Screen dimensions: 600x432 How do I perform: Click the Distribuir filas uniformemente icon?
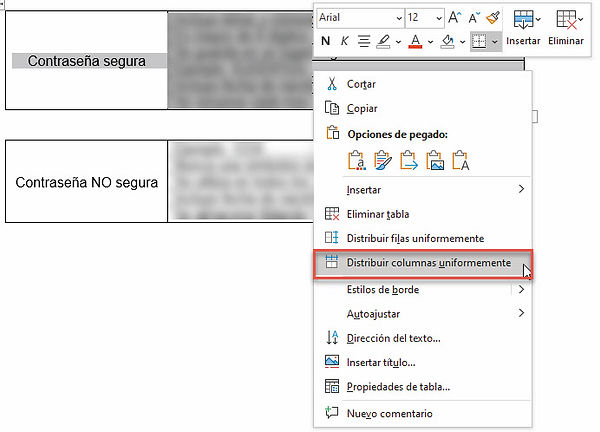[x=332, y=238]
